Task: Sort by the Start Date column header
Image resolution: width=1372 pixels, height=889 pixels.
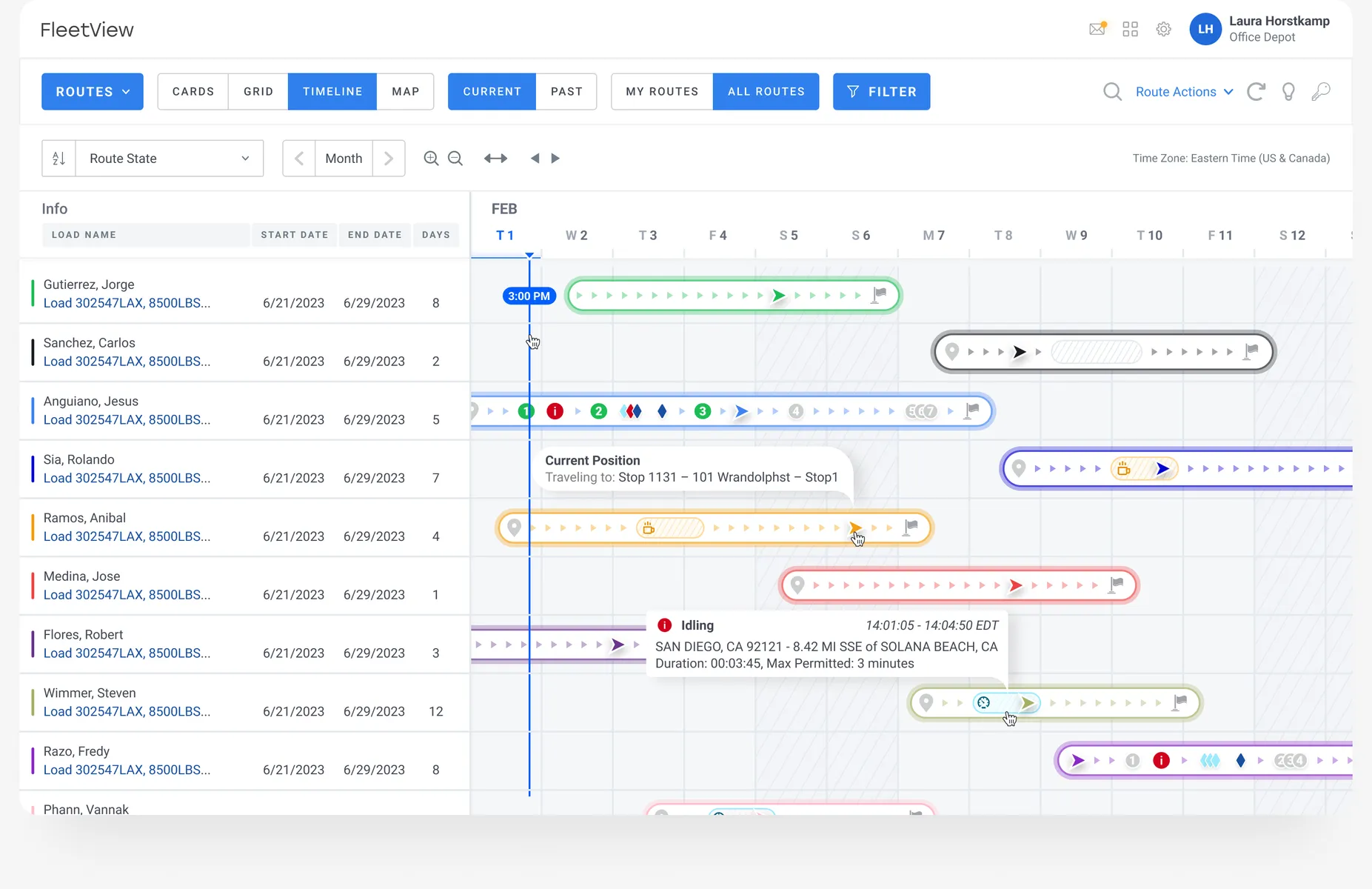Action: pos(295,235)
